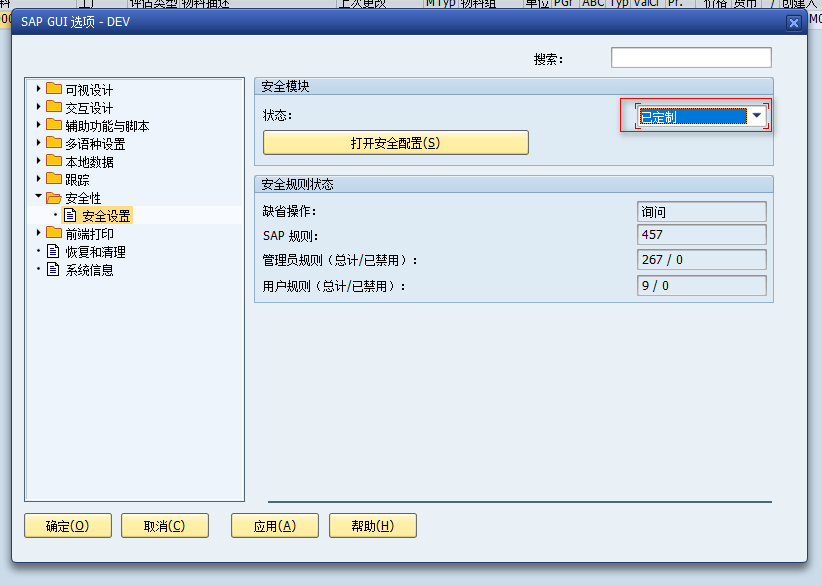Select the 多语种设置 tree label
The image size is (822, 586).
pyautogui.click(x=95, y=144)
